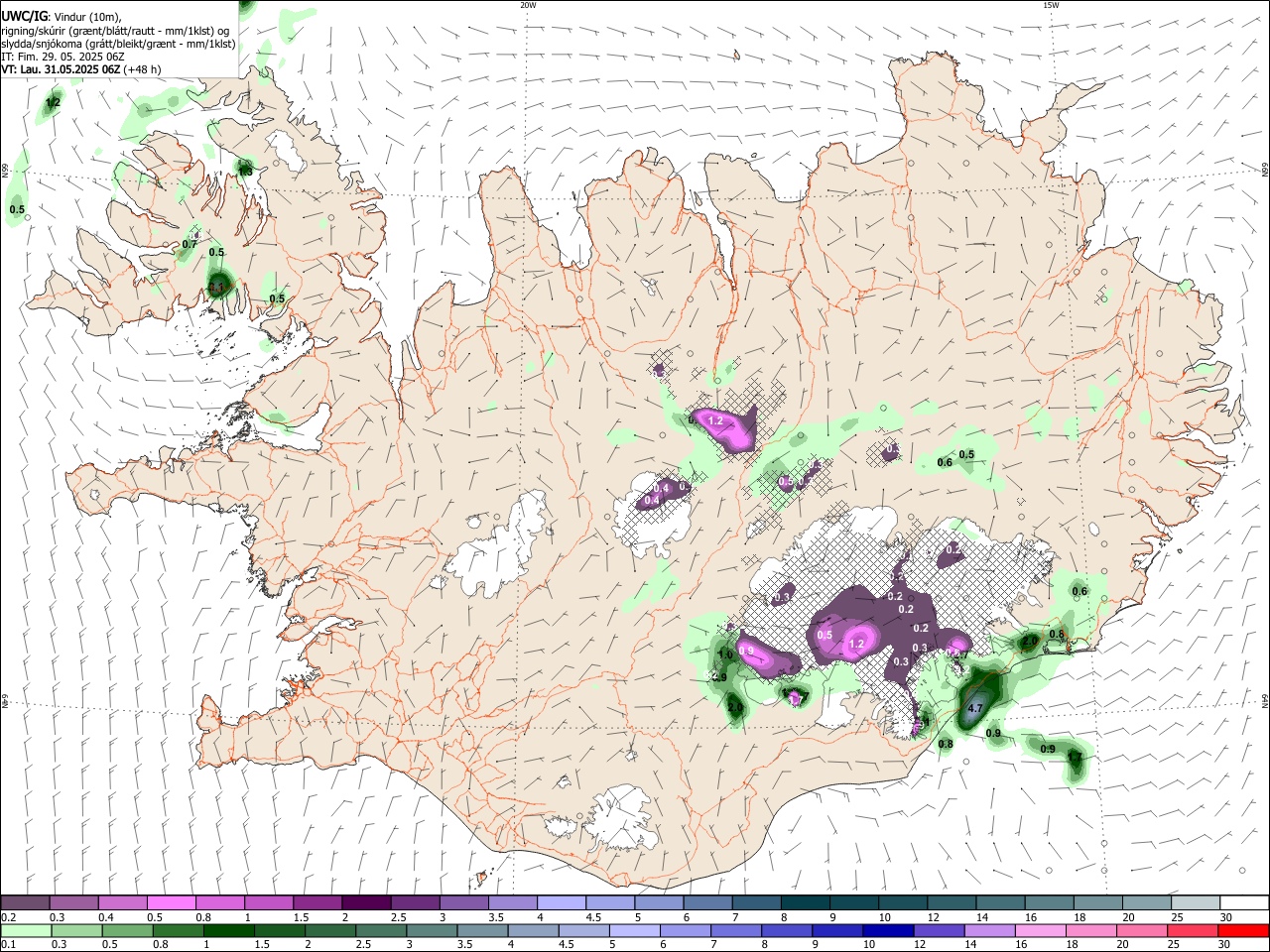Click the title text "UWC/IG: Vindur (10m),"
This screenshot has width=1270, height=952.
pyautogui.click(x=62, y=17)
